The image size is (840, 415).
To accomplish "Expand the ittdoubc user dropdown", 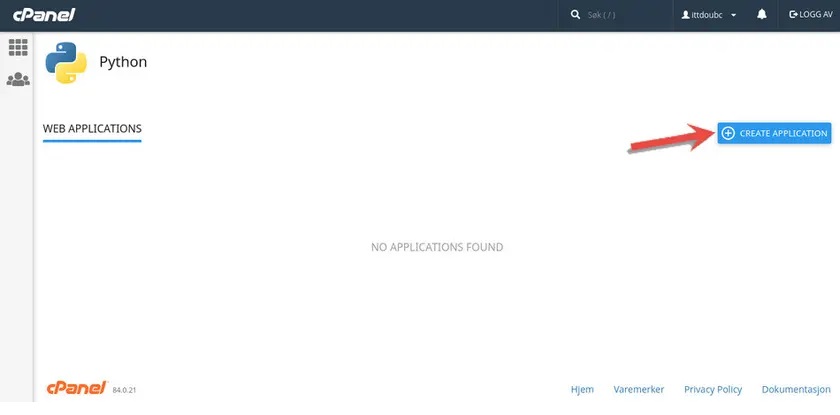I will pyautogui.click(x=709, y=15).
